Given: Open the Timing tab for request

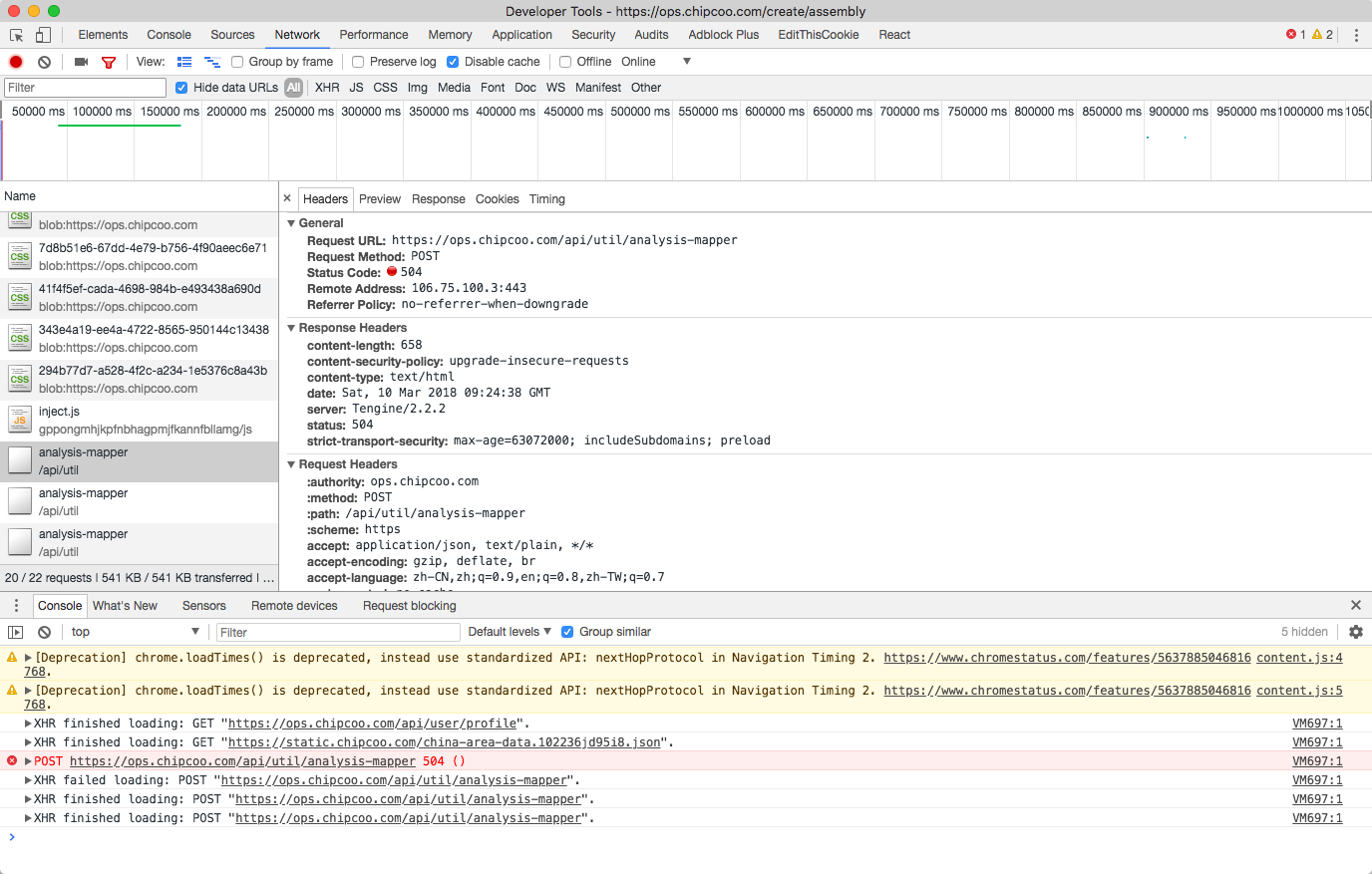Looking at the screenshot, I should tap(546, 199).
